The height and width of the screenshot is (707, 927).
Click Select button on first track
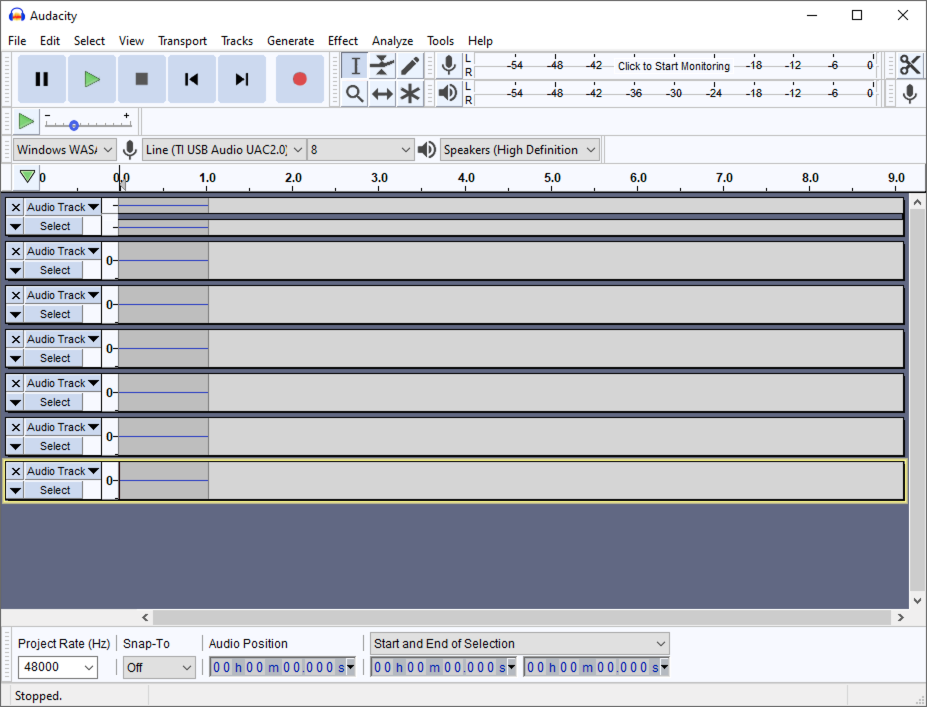[x=54, y=226]
